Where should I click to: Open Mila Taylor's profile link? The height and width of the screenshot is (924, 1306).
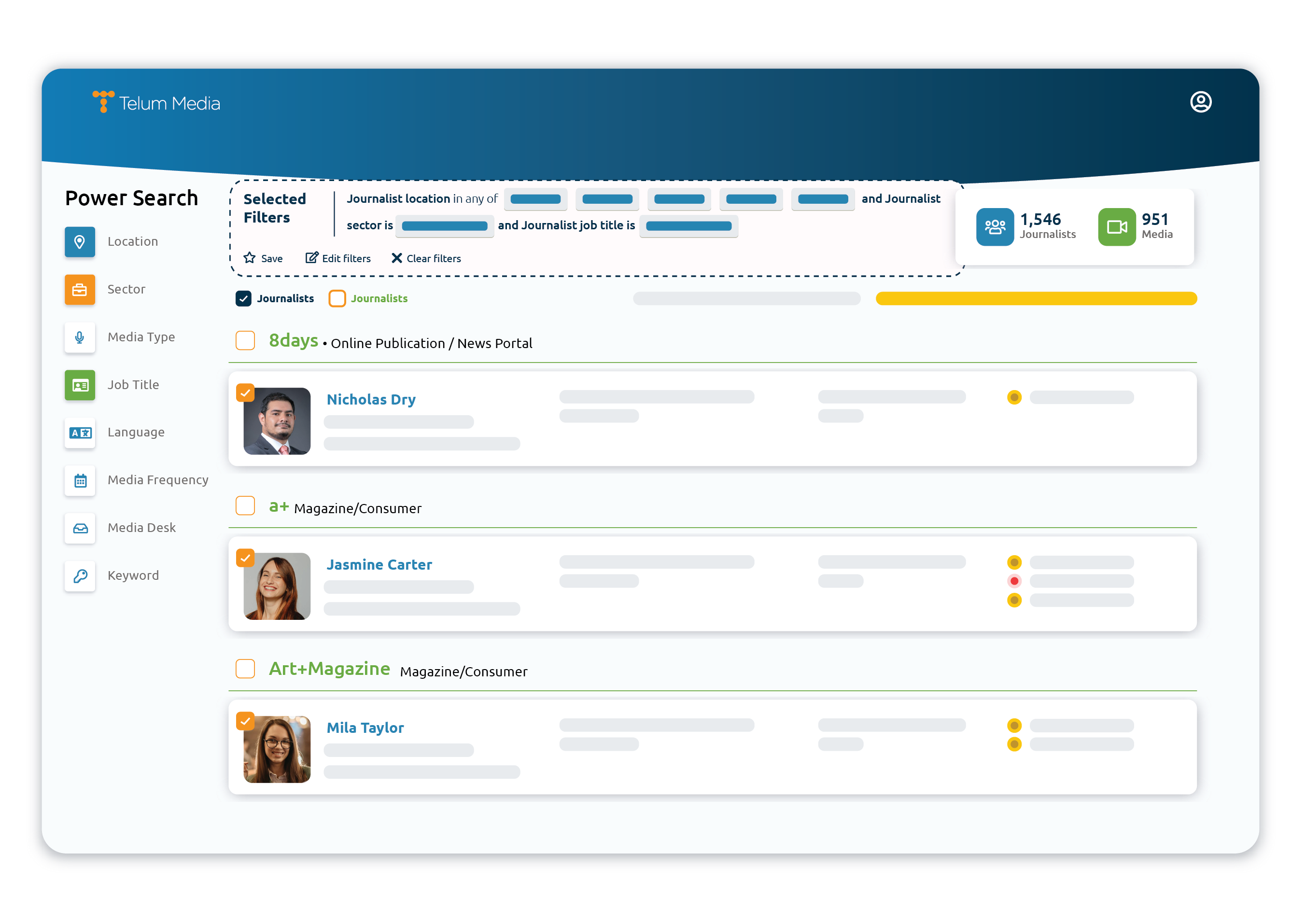(365, 728)
